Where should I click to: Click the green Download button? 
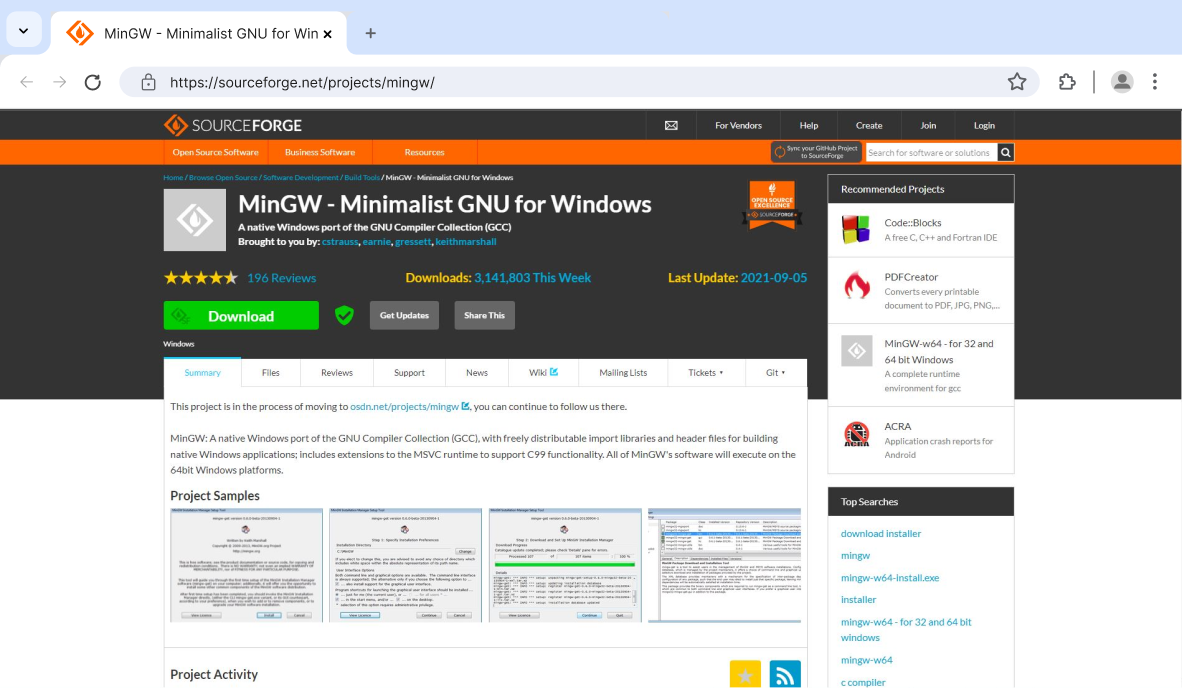241,316
